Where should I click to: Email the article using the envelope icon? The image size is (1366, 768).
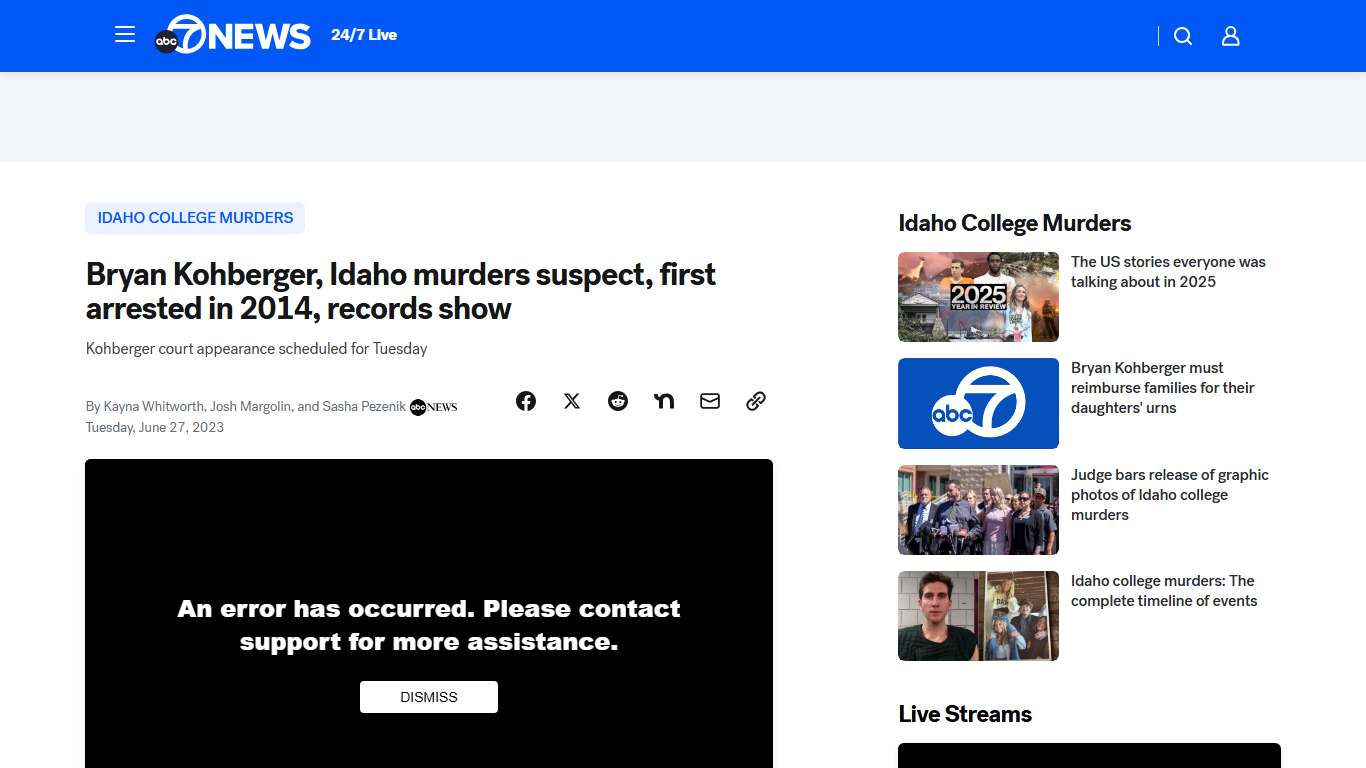(x=710, y=401)
